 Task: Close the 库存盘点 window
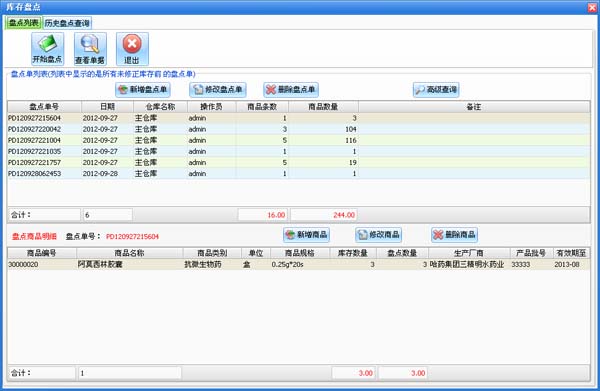(x=592, y=7)
